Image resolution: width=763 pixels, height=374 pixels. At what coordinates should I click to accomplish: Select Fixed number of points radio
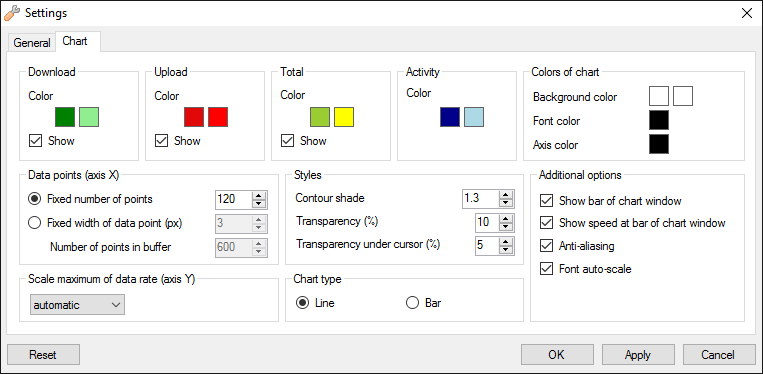click(35, 199)
